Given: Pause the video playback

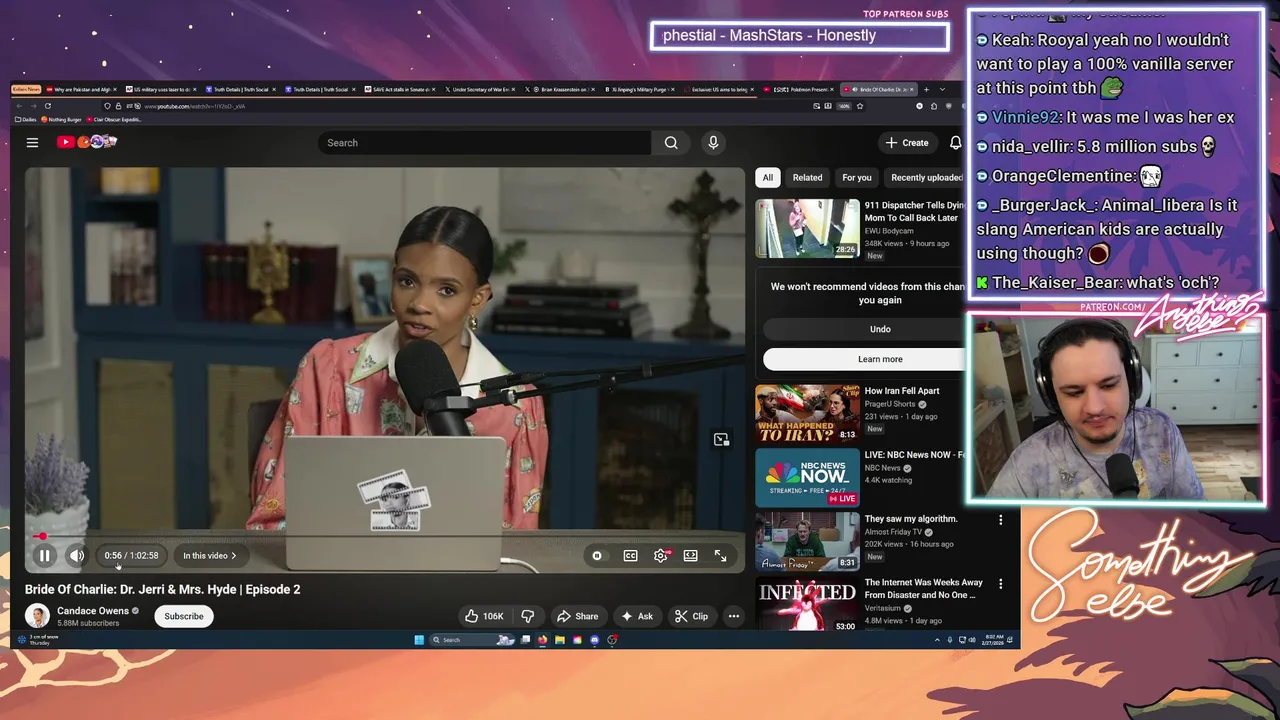Looking at the screenshot, I should click(x=44, y=556).
